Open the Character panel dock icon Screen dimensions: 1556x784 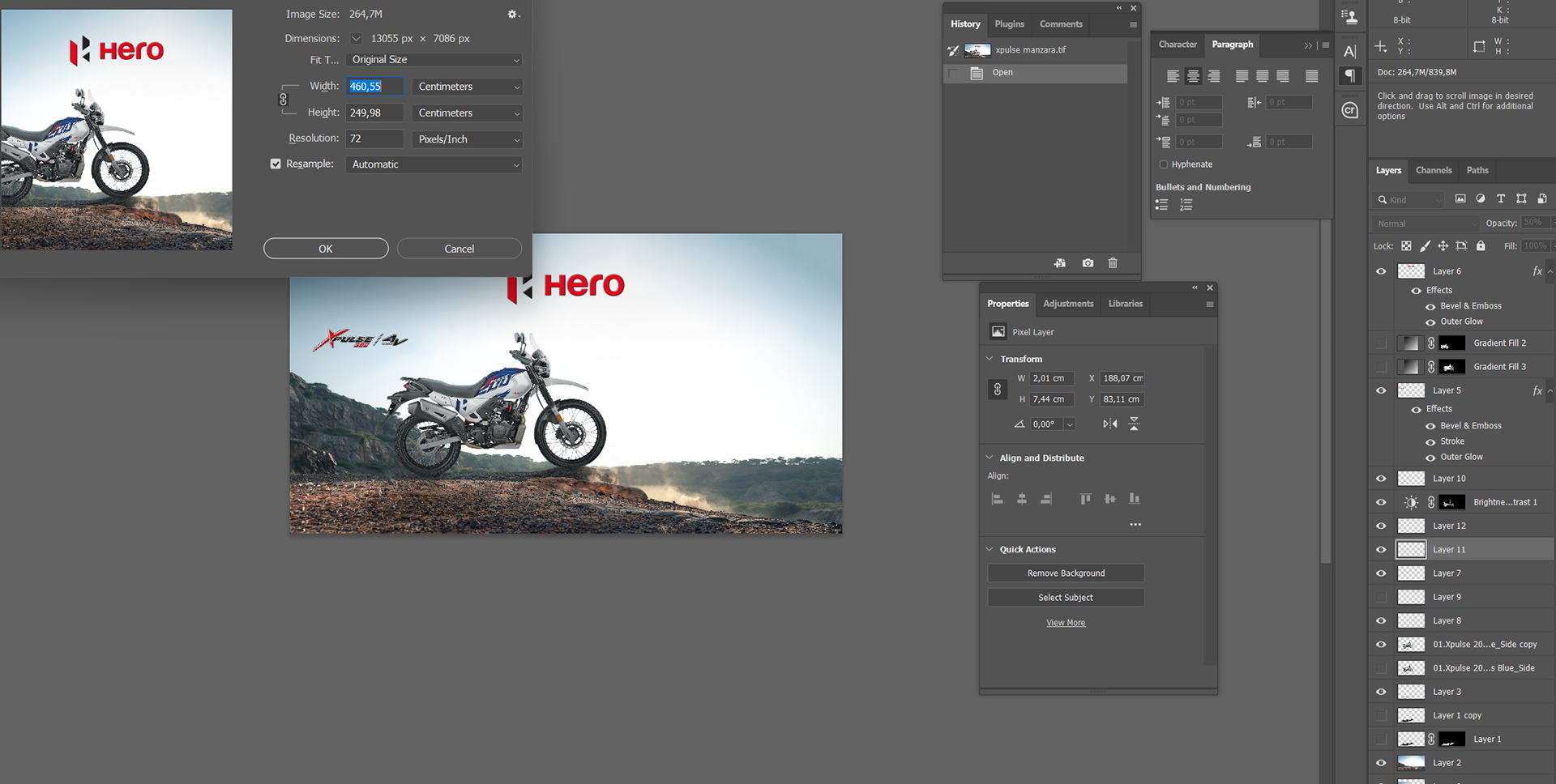click(x=1349, y=52)
